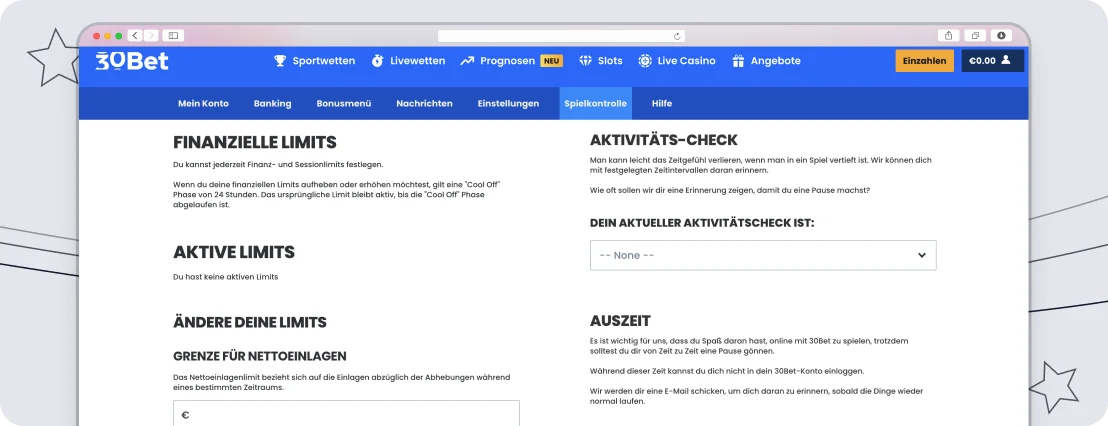1108x426 pixels.
Task: Click the Livewetten stopwatch icon
Action: pyautogui.click(x=377, y=61)
